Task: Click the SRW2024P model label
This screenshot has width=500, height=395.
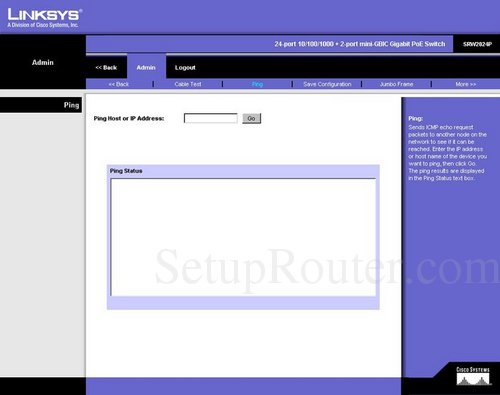Action: click(477, 44)
